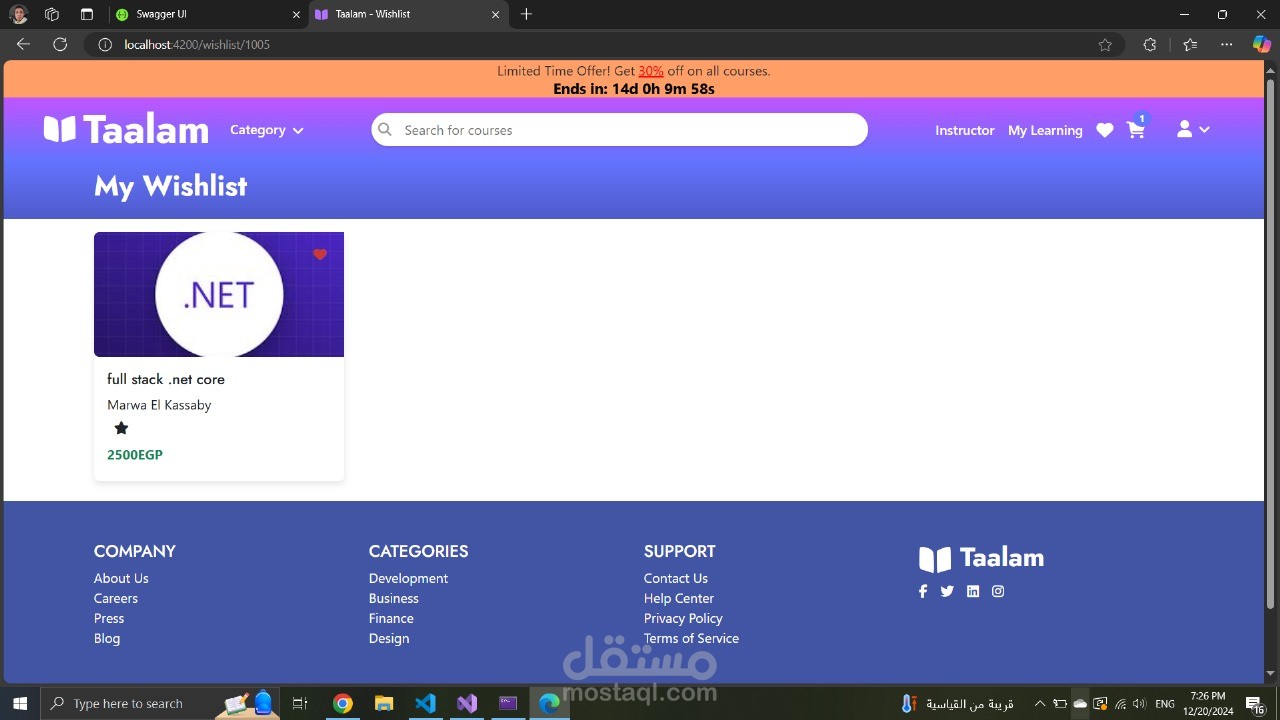
Task: Click the magnifier icon in search bar
Action: 385,130
